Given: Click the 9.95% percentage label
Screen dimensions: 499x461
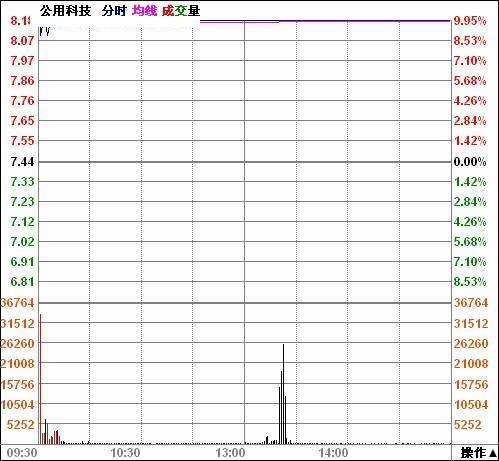Looking at the screenshot, I should click(470, 21).
